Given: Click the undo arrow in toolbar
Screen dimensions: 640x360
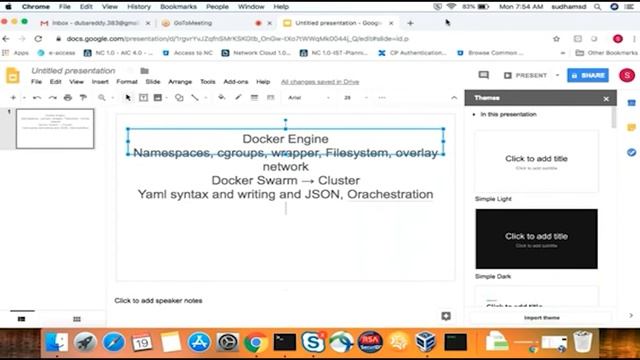Looking at the screenshot, I should click(37, 98).
